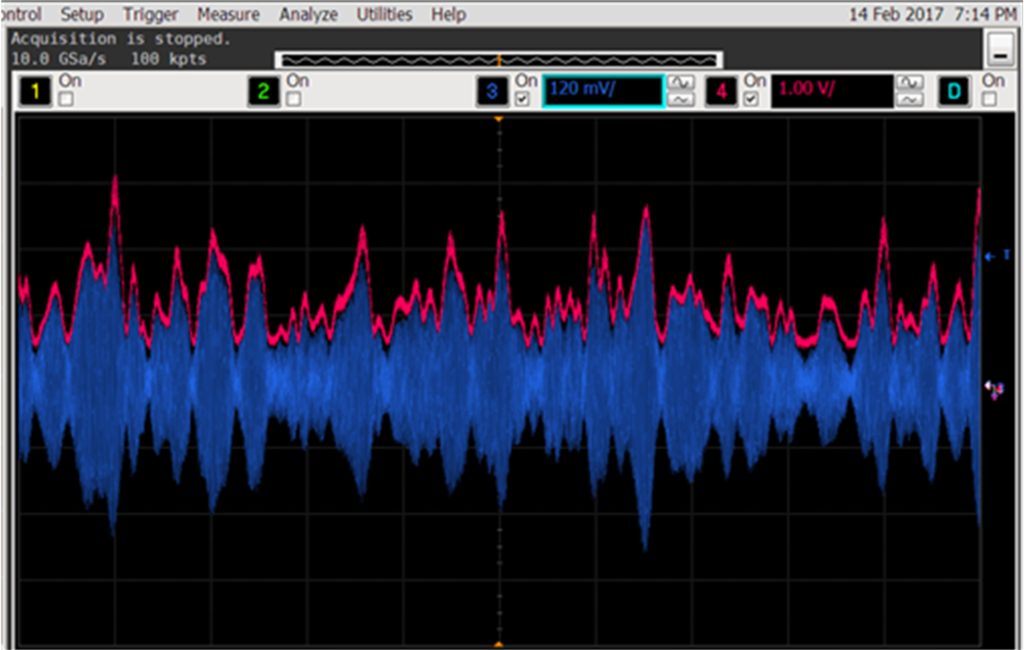Open the Help menu
This screenshot has height=650, width=1024.
point(448,14)
